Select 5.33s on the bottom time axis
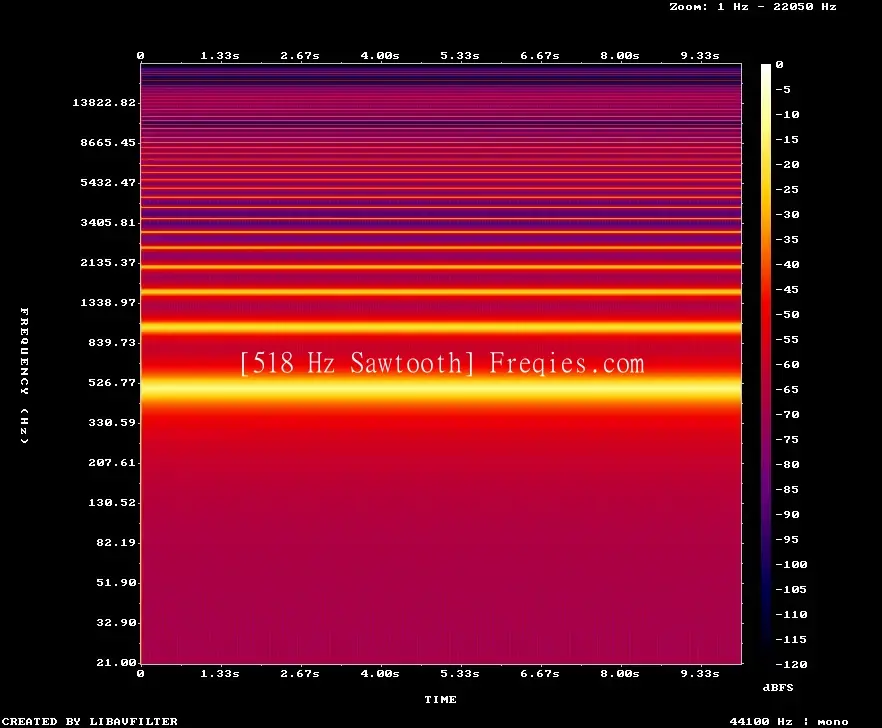This screenshot has height=728, width=882. (460, 673)
